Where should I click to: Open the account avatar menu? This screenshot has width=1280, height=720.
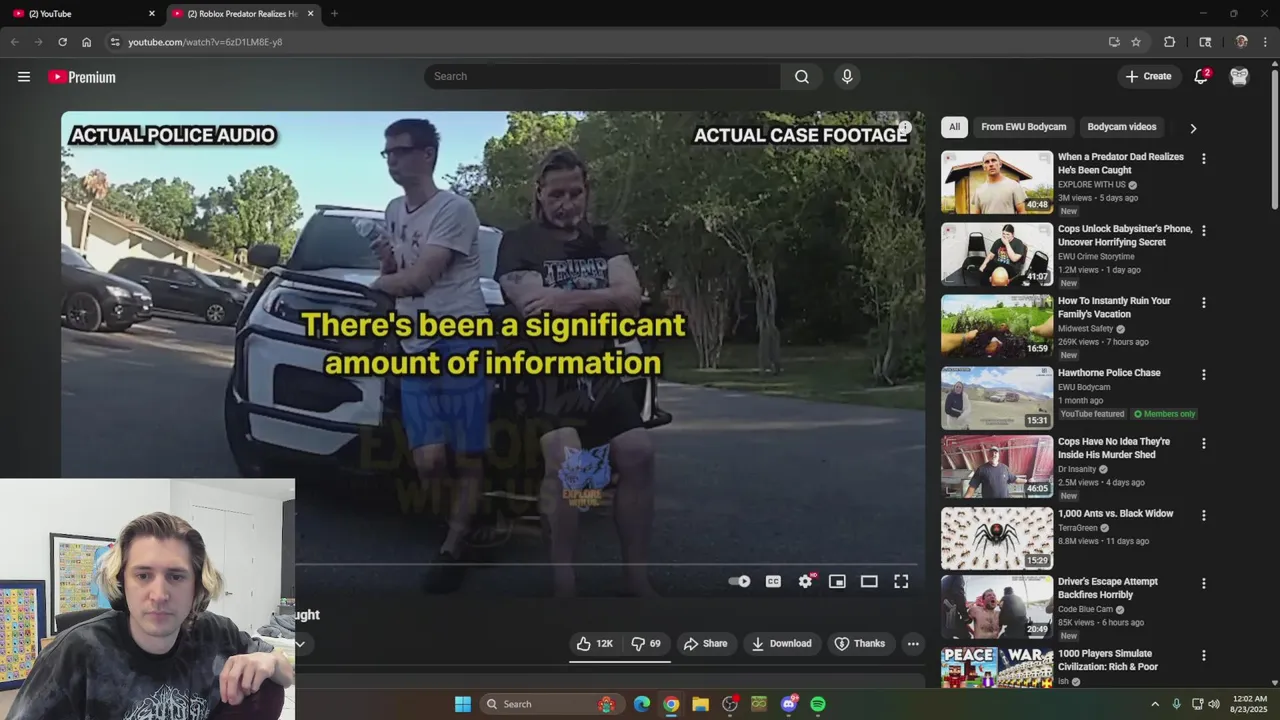1239,77
